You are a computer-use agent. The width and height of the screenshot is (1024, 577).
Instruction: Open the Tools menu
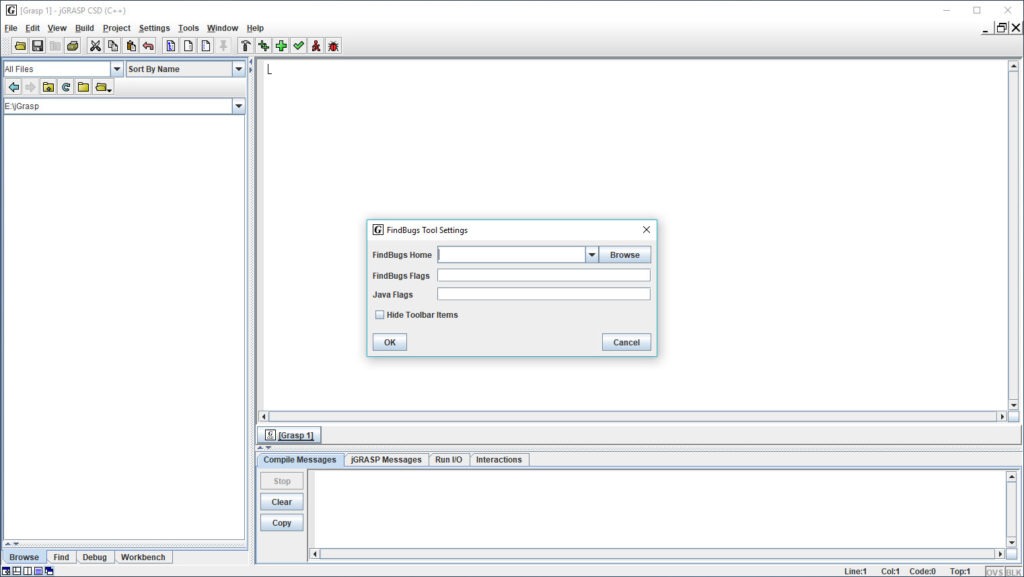click(x=188, y=28)
